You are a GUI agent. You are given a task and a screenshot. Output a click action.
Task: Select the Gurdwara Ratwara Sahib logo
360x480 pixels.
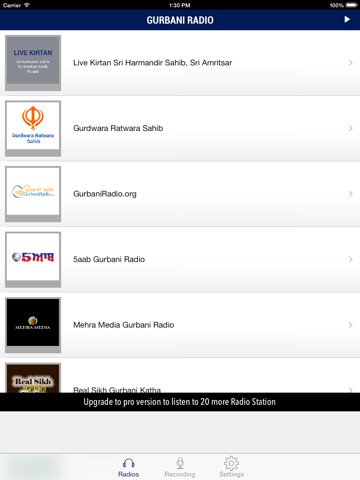tap(33, 128)
